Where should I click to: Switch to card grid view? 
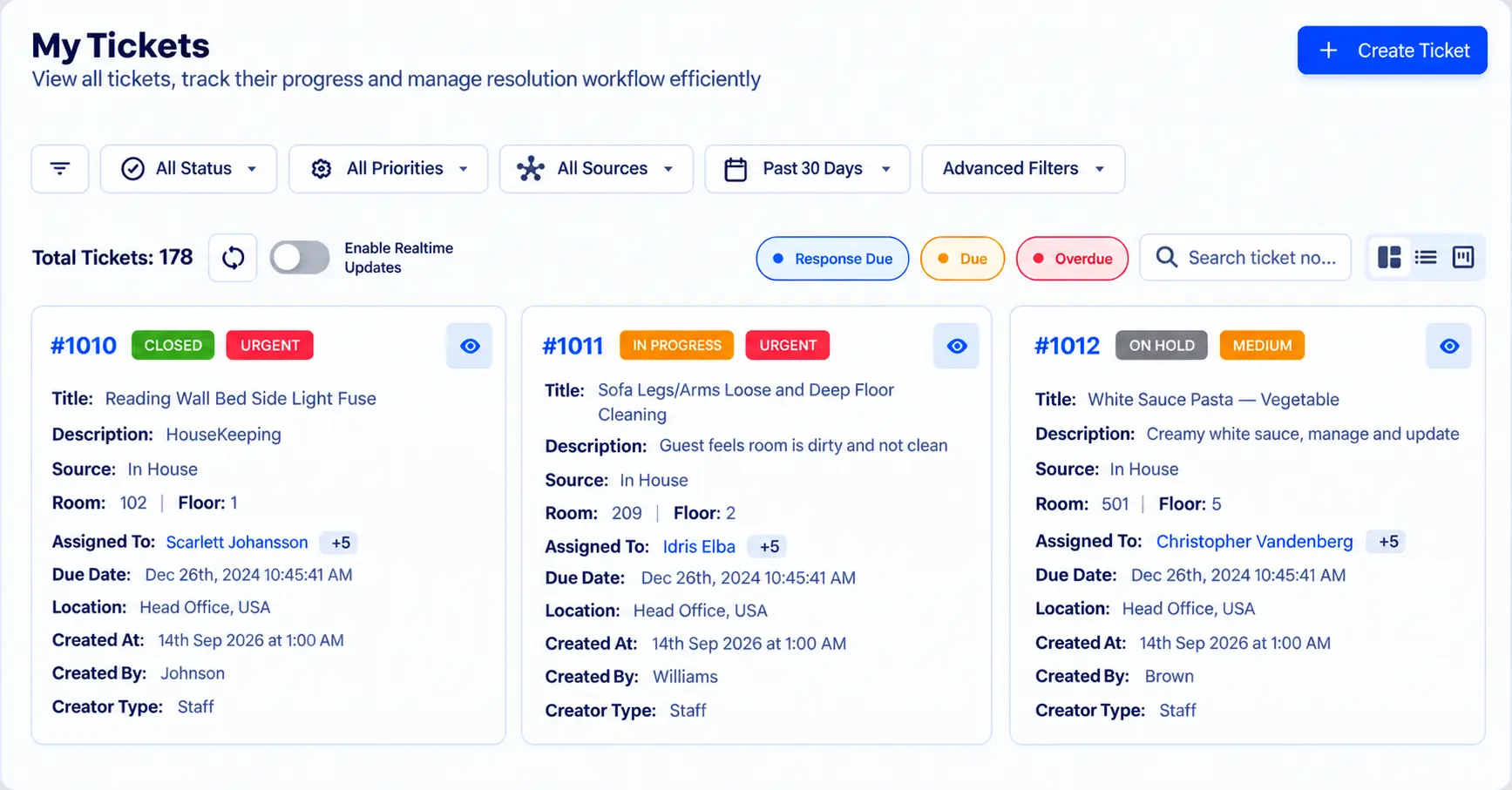(1389, 257)
